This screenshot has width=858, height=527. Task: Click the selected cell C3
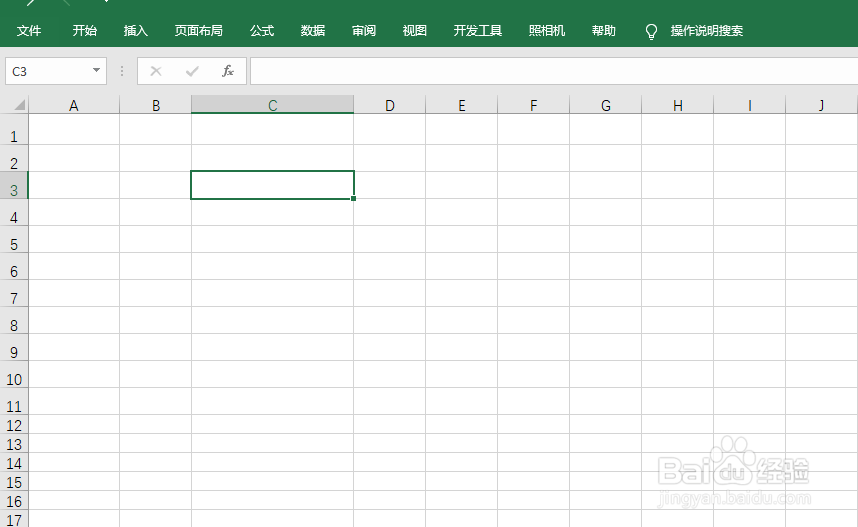273,185
